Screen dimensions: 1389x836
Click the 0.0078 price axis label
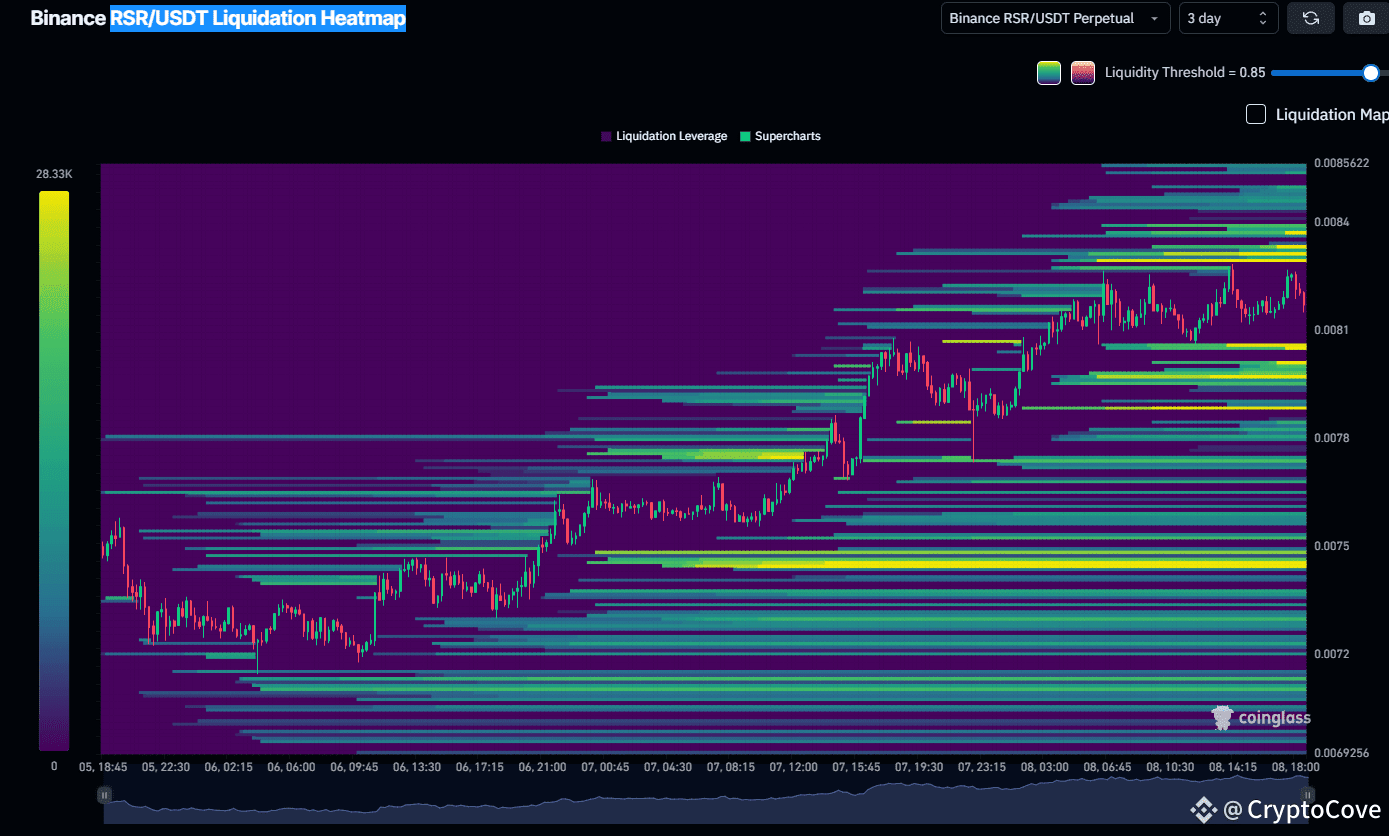[x=1331, y=438]
